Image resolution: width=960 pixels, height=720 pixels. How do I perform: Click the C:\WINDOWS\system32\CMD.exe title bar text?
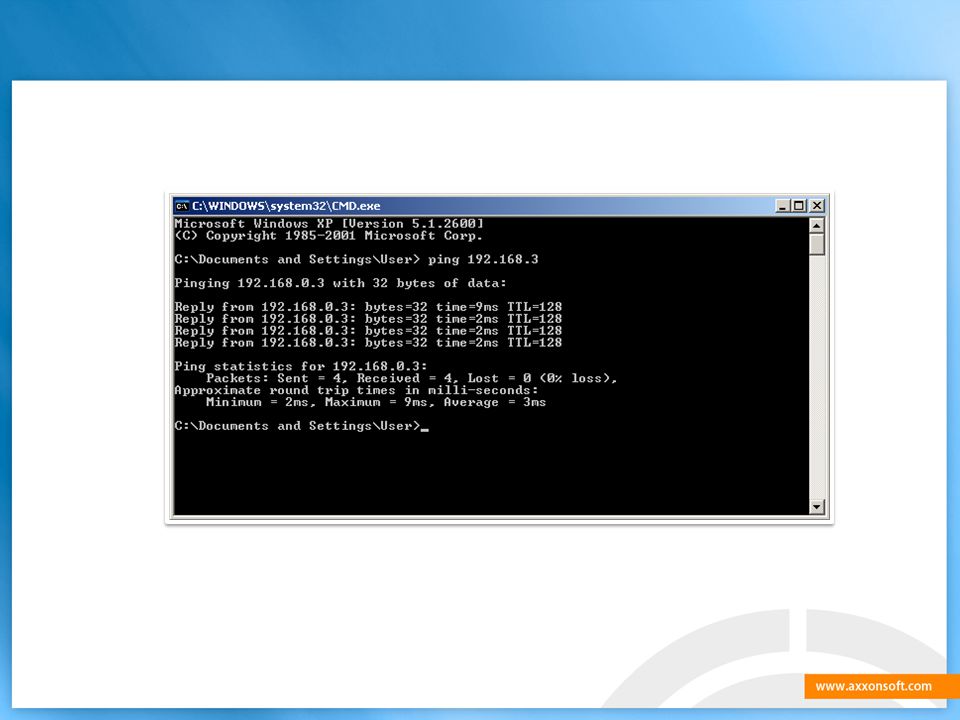point(286,206)
